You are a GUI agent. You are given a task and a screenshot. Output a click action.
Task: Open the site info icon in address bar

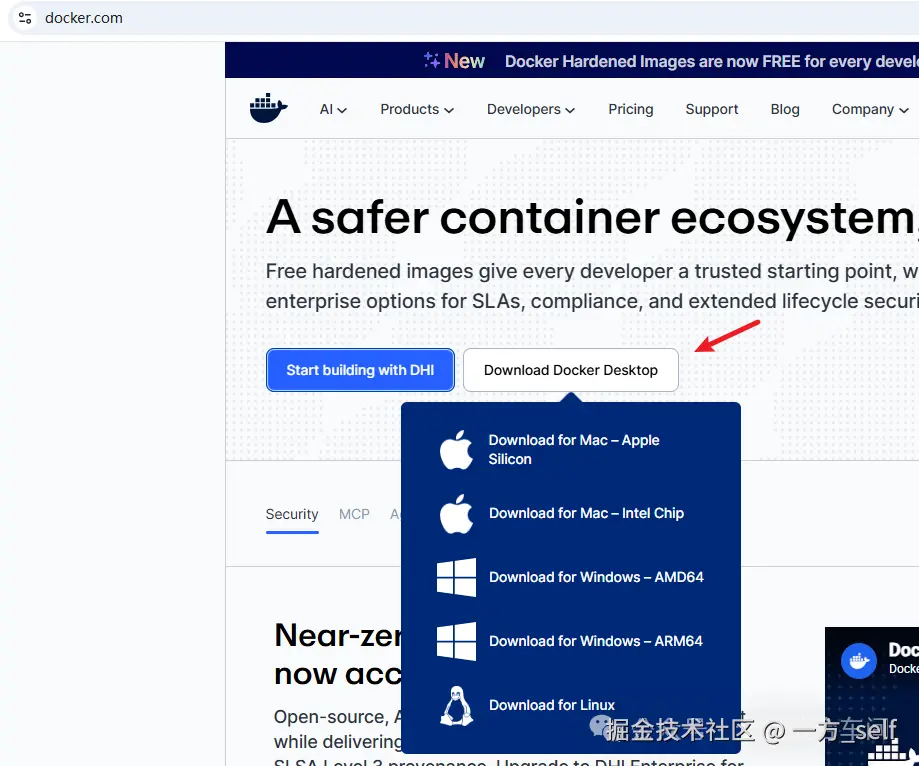[x=25, y=18]
